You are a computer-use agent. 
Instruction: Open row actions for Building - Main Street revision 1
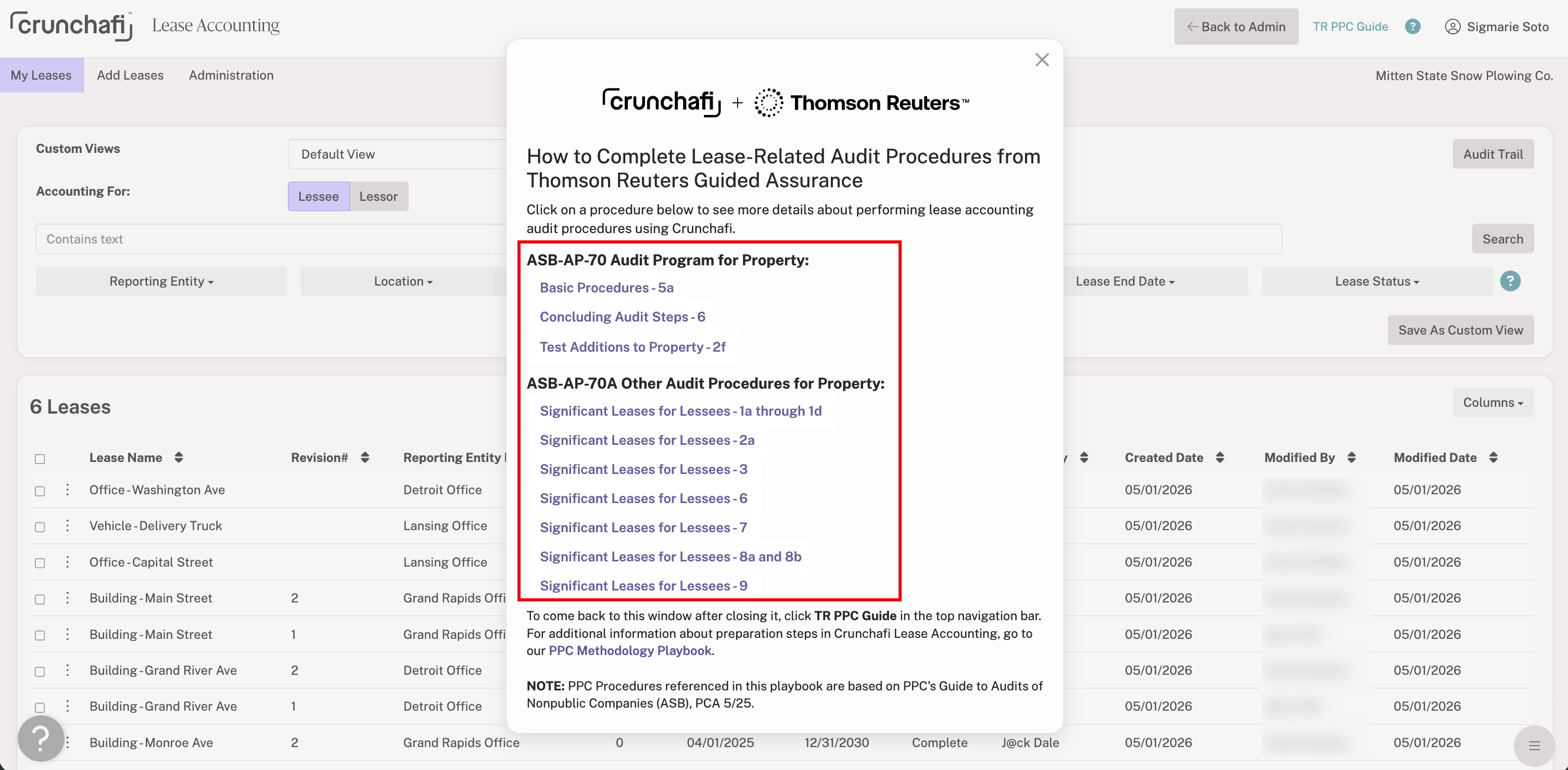(68, 634)
